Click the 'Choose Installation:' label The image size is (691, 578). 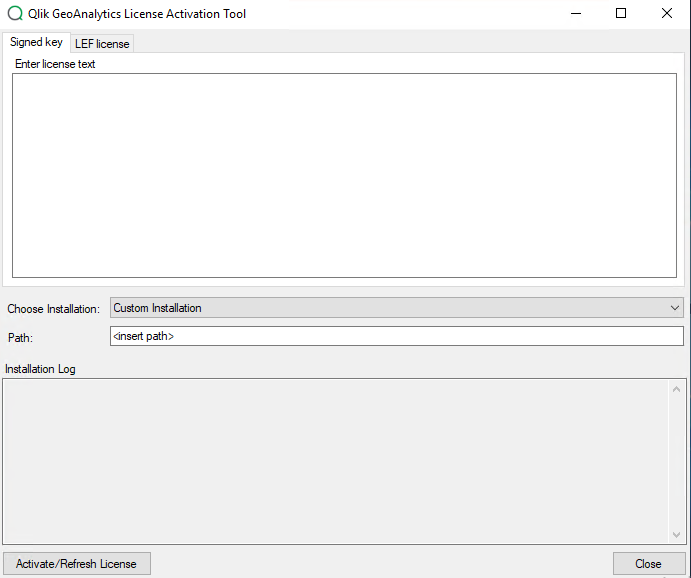click(x=53, y=309)
